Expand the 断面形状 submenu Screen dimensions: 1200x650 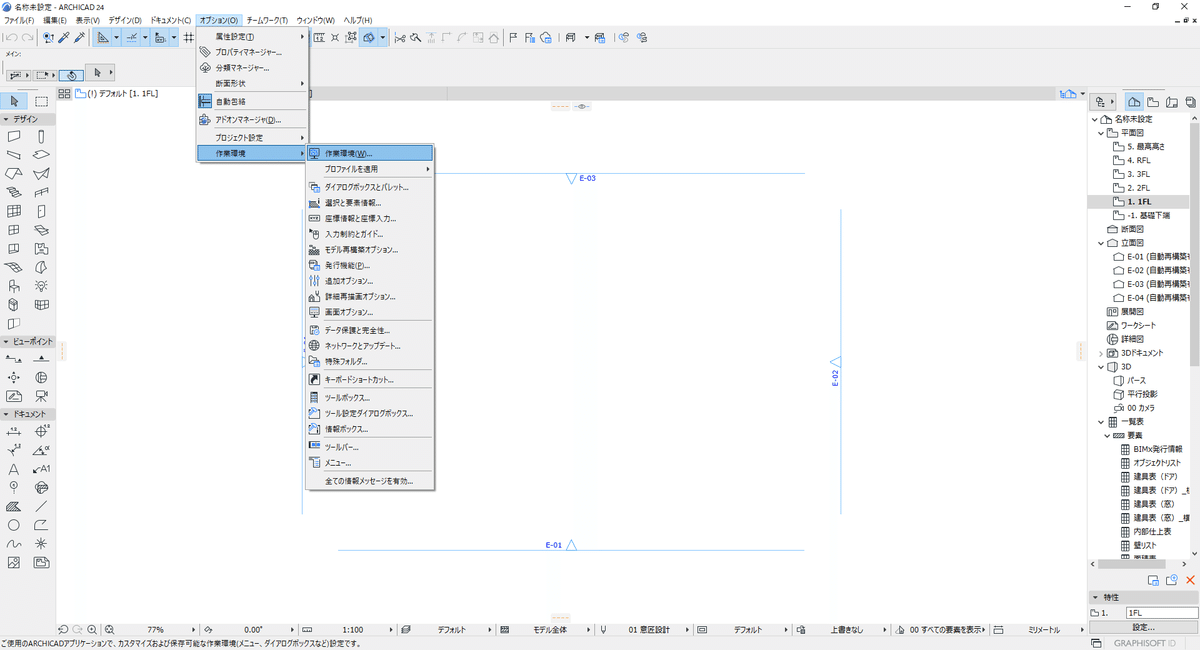[x=253, y=84]
